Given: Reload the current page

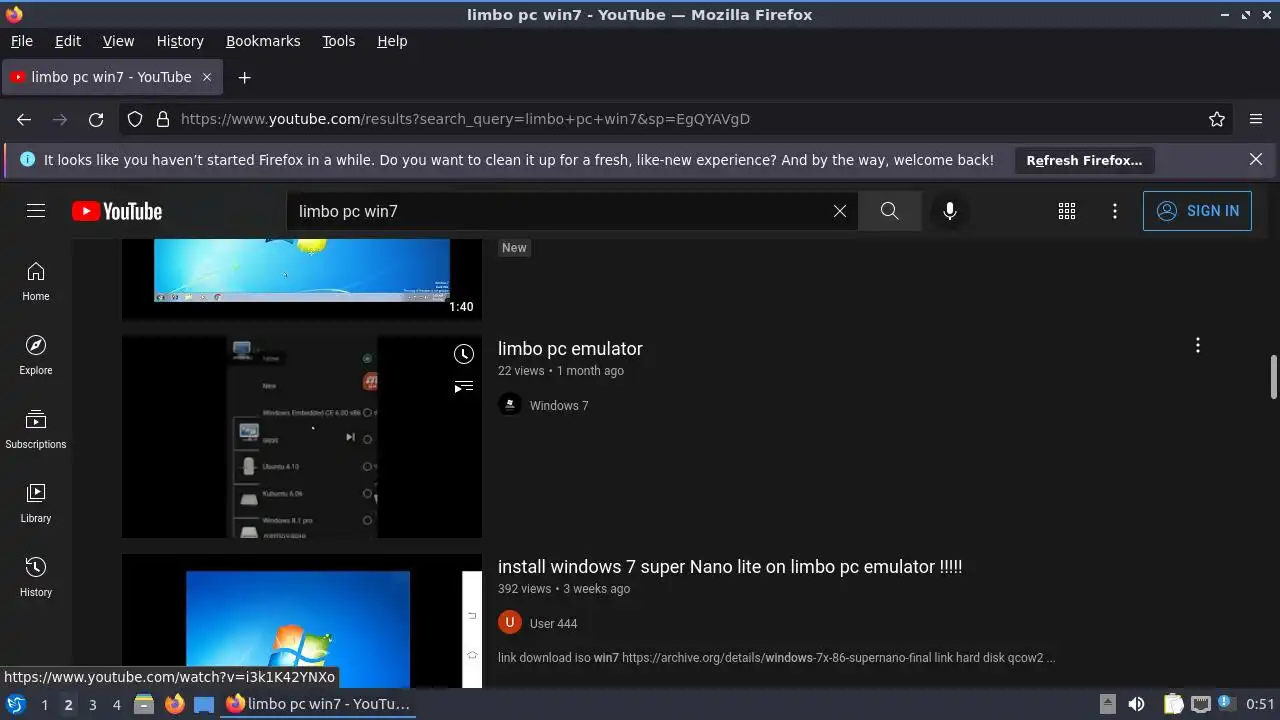Looking at the screenshot, I should [x=96, y=119].
